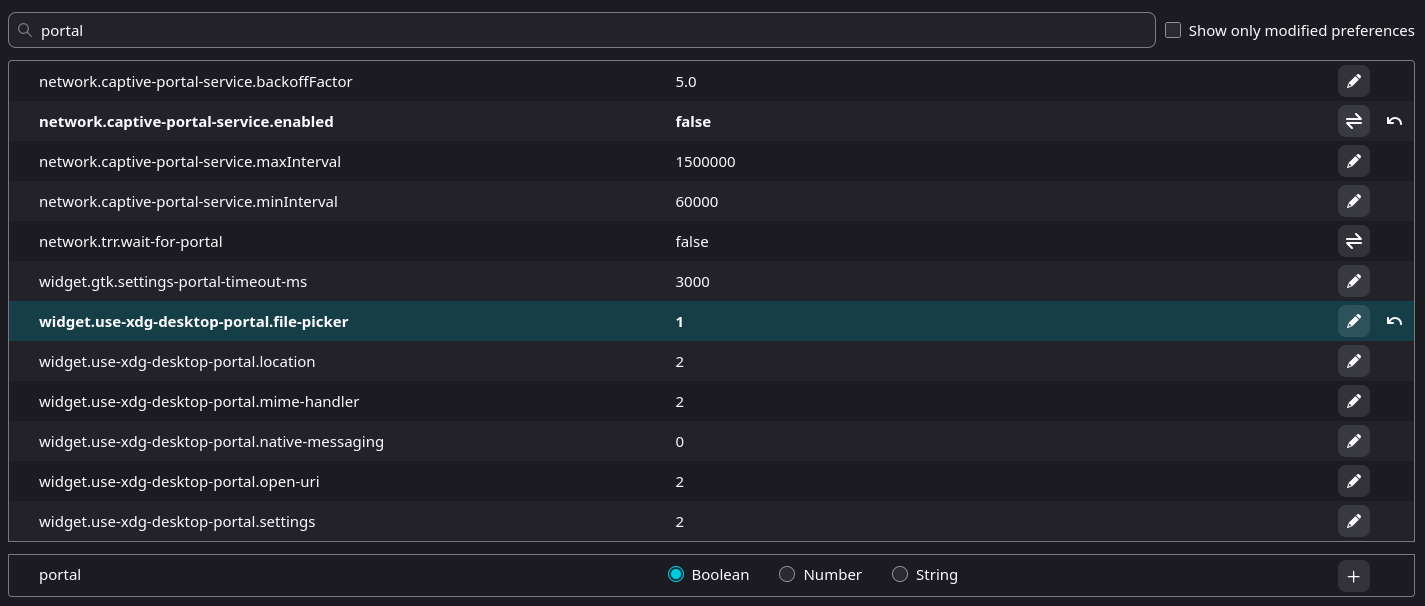1425x606 pixels.
Task: Edit the maxInterval preference value
Action: pyautogui.click(x=1353, y=161)
